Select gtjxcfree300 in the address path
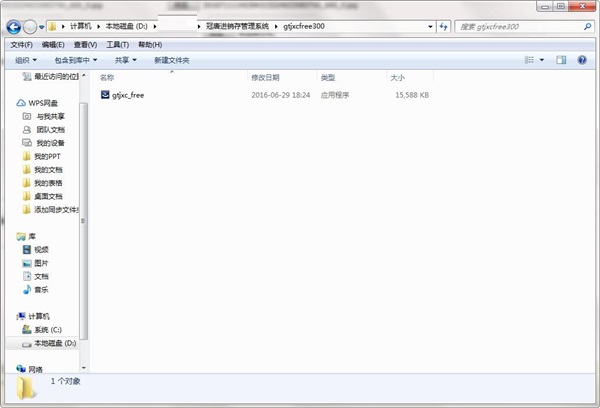Viewport: 600px width, 408px height. [x=304, y=26]
